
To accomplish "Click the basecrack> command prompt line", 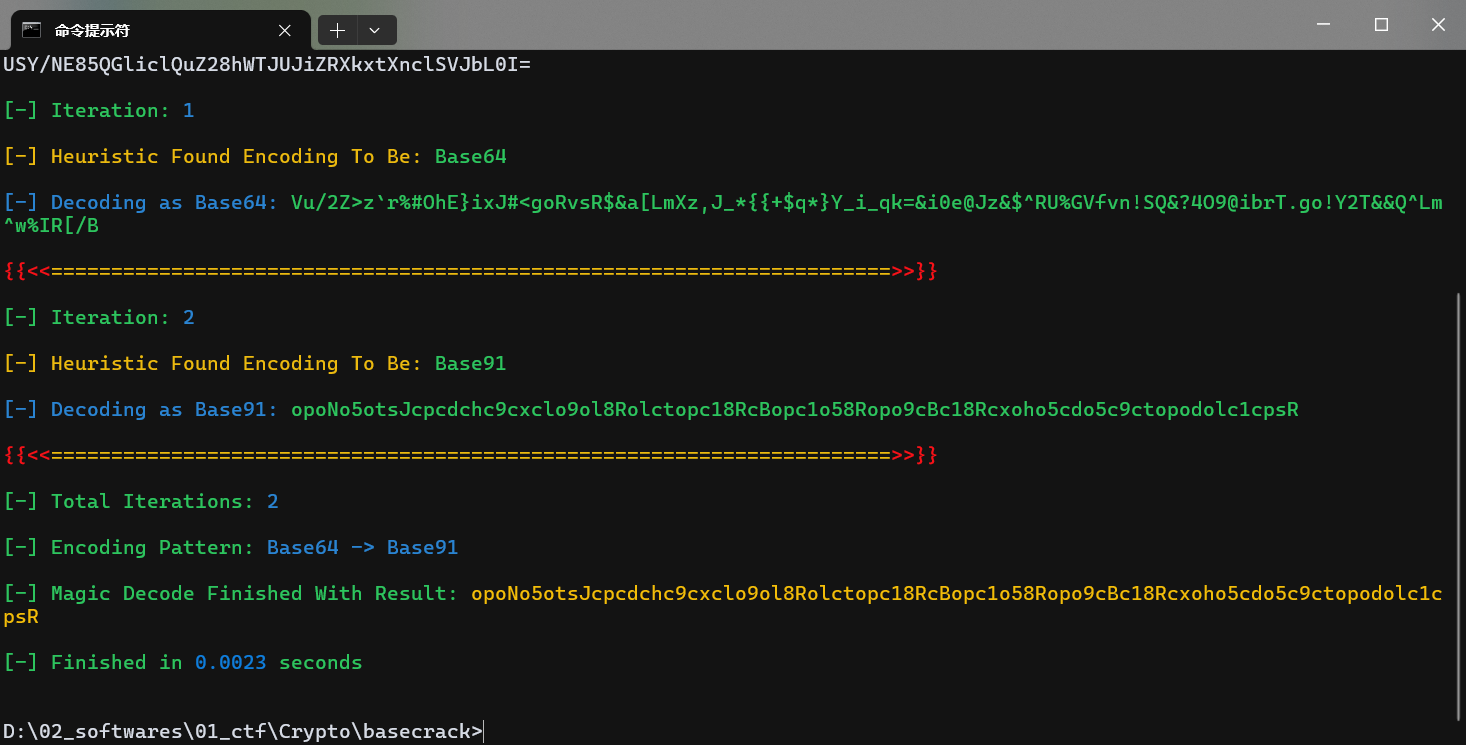I will point(243,732).
